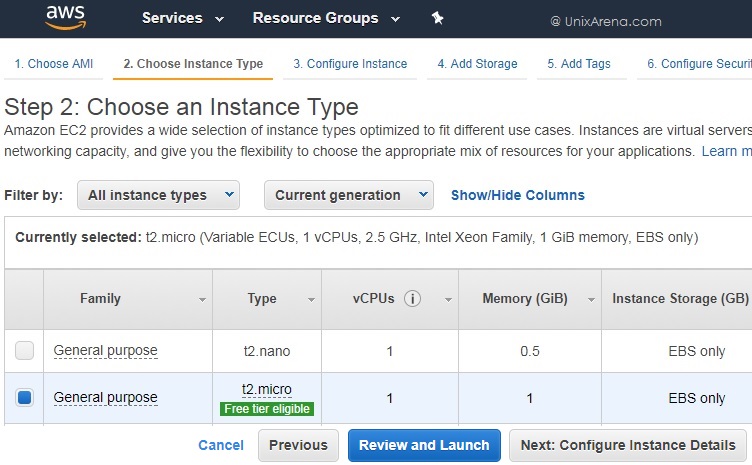Viewport: 752px width, 465px height.
Task: Select the 2. Choose Instance Type tab
Action: pyautogui.click(x=193, y=64)
